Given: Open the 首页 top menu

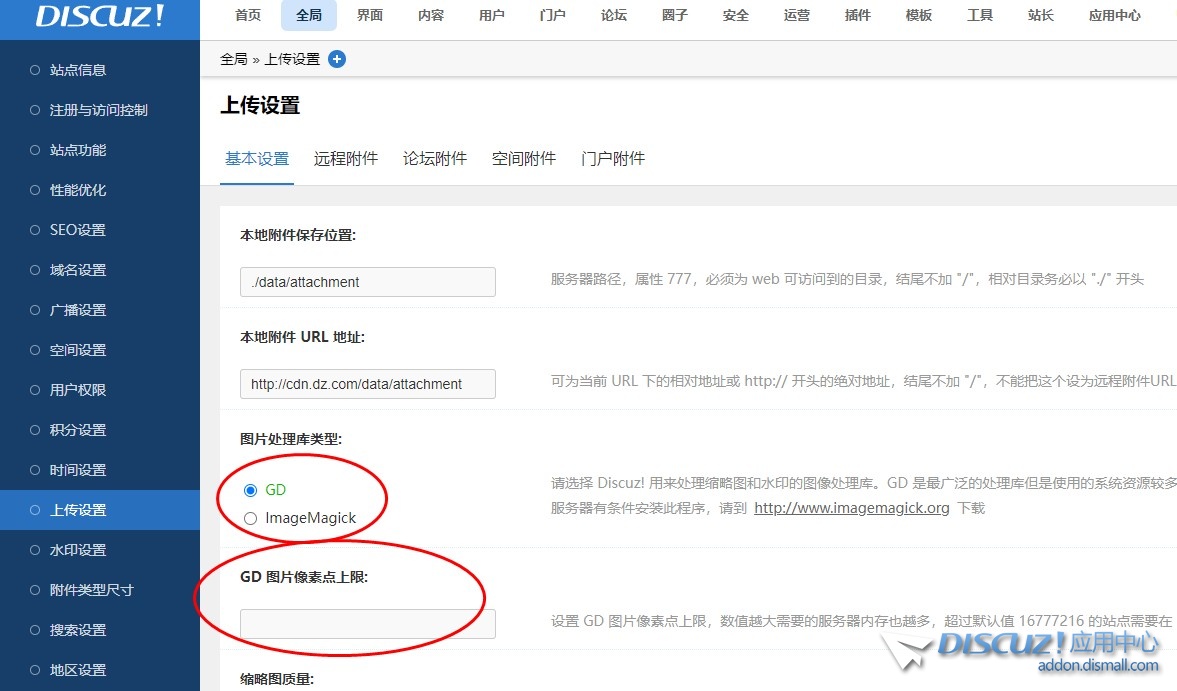Looking at the screenshot, I should pos(248,16).
